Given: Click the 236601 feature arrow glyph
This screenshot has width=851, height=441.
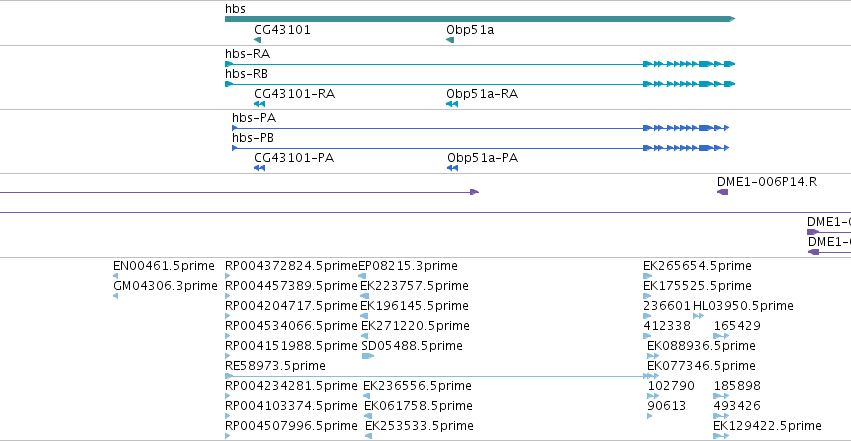Looking at the screenshot, I should pos(647,316).
